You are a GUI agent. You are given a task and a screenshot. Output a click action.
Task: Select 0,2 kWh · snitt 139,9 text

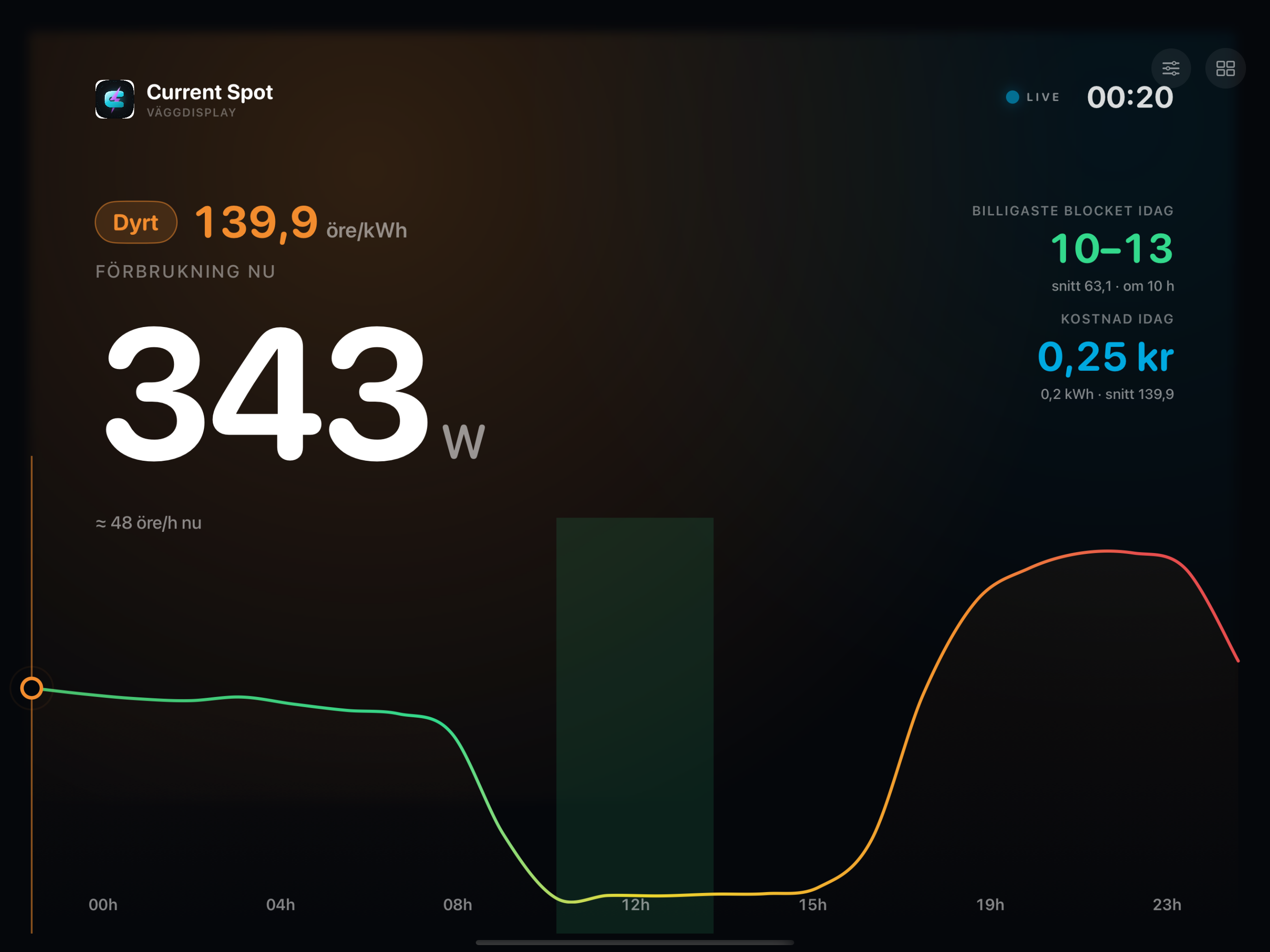(x=1107, y=394)
